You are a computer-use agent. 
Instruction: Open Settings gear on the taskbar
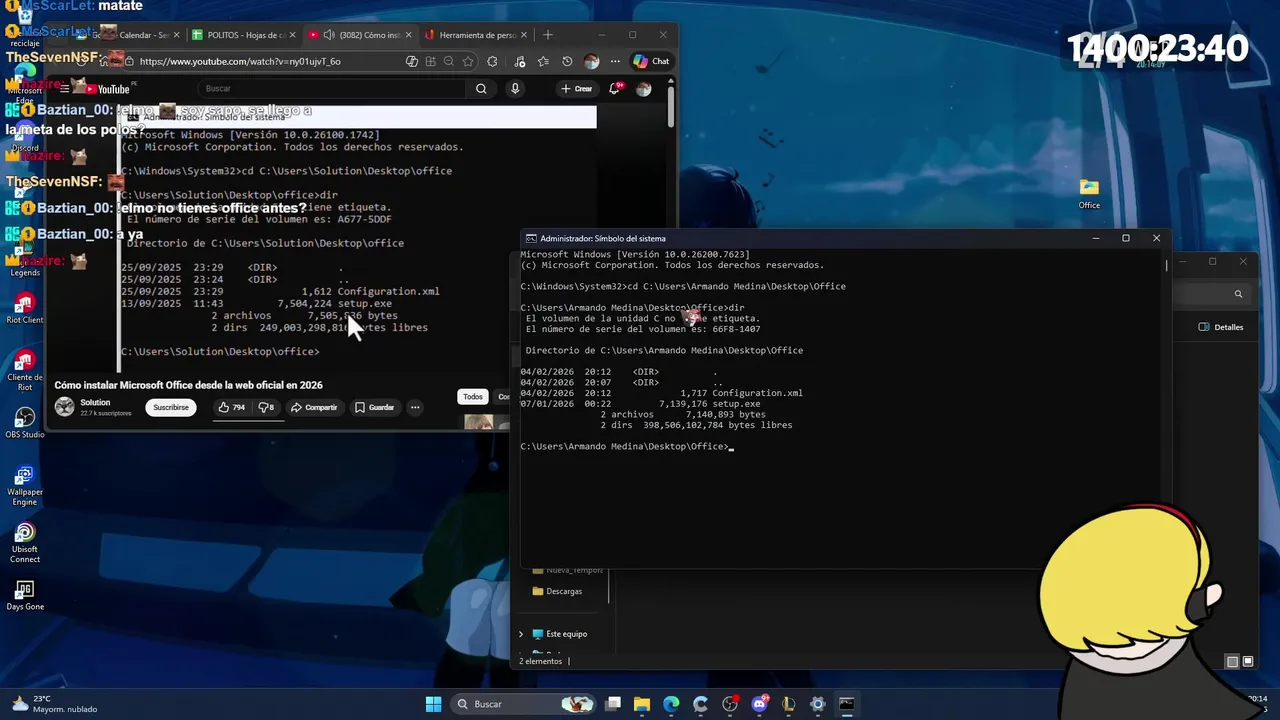(x=817, y=704)
